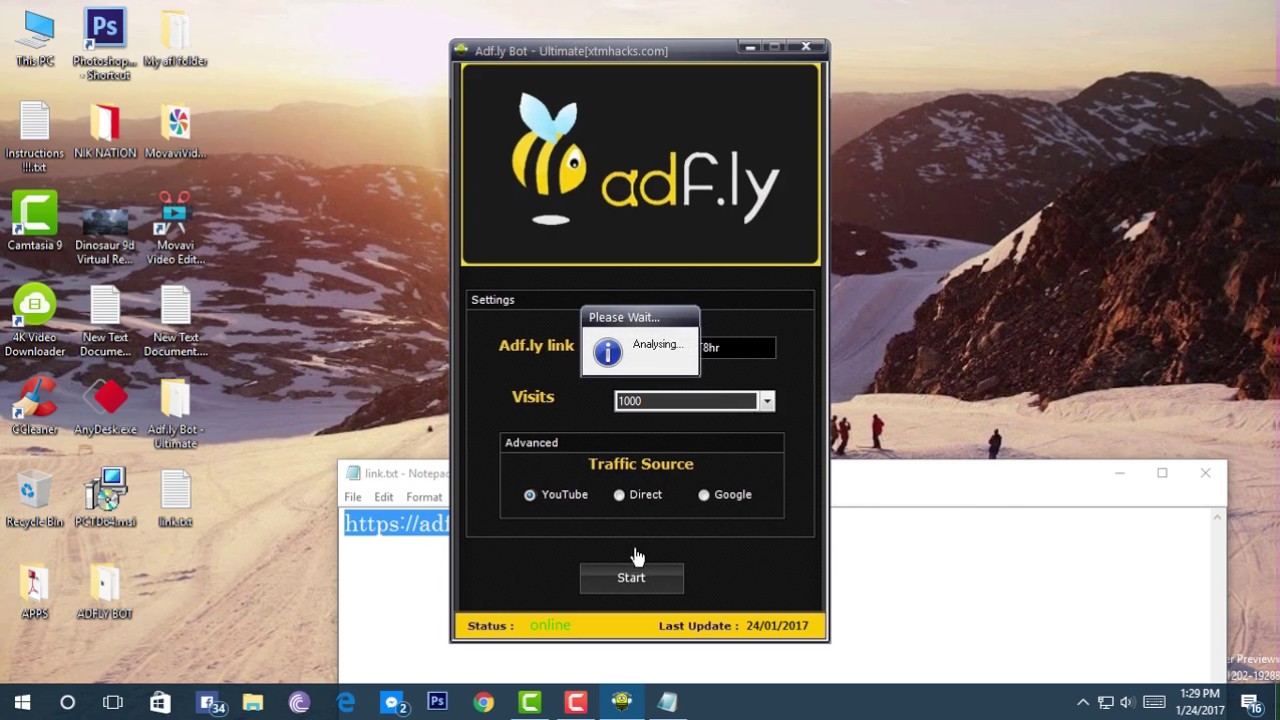This screenshot has width=1280, height=720.
Task: Launch Camtasia 9 from the desktop
Action: coord(34,215)
